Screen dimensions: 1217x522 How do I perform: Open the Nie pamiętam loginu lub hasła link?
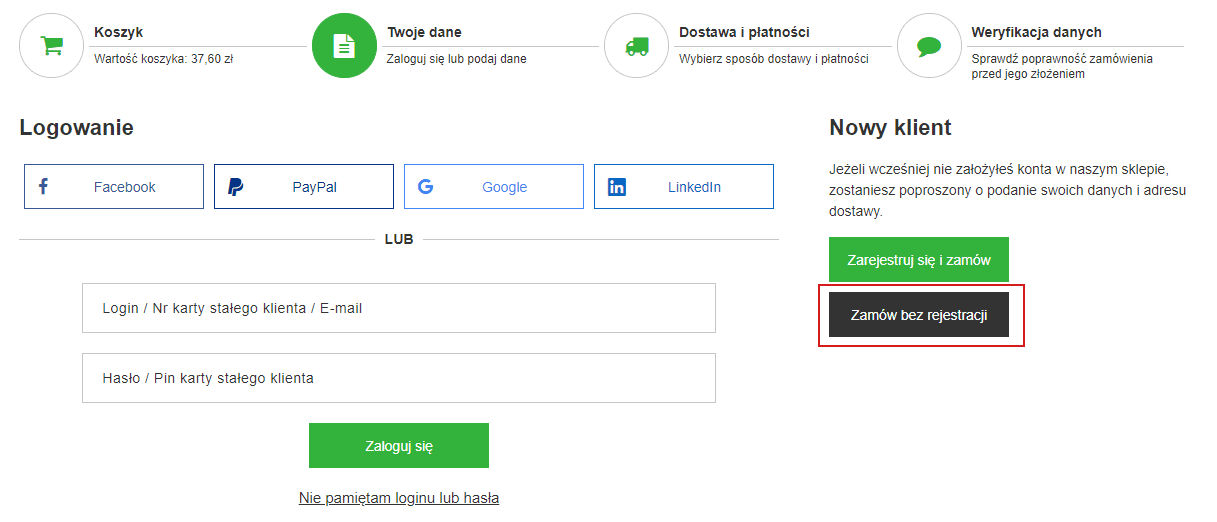tap(399, 497)
